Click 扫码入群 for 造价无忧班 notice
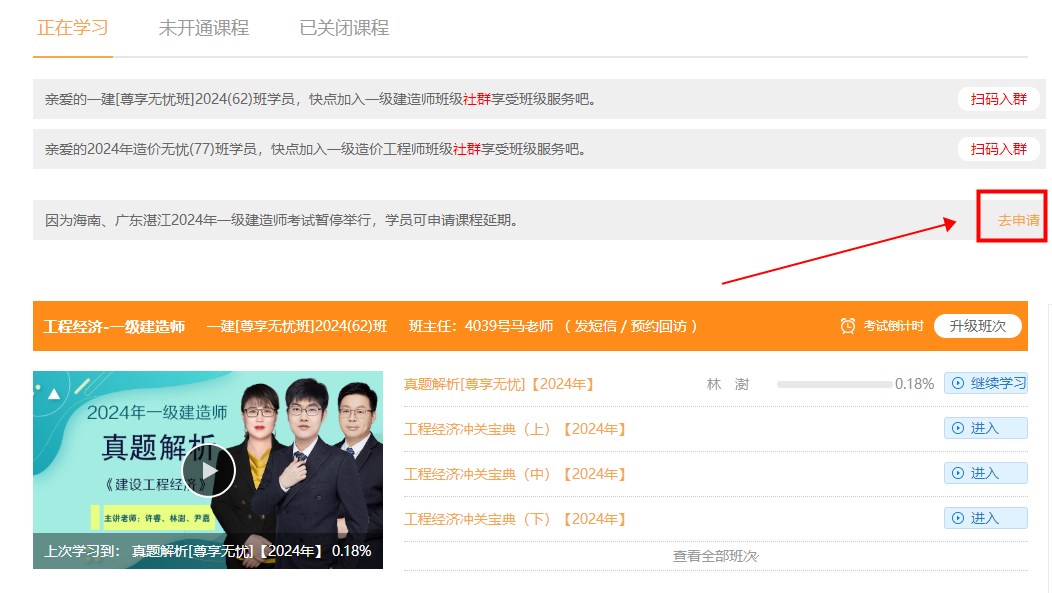 [998, 149]
